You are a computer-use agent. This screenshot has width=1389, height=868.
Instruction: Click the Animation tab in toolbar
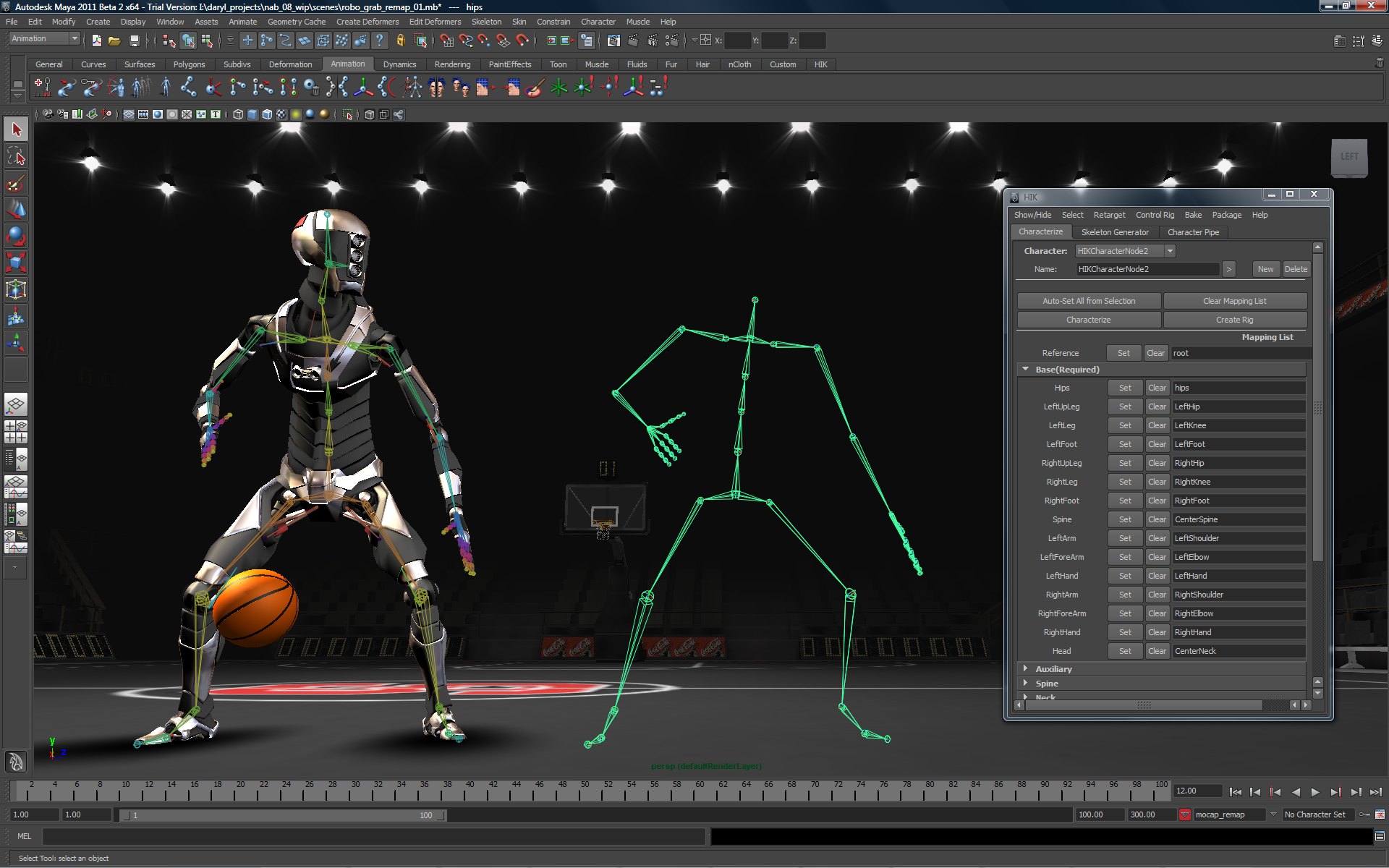pyautogui.click(x=347, y=64)
